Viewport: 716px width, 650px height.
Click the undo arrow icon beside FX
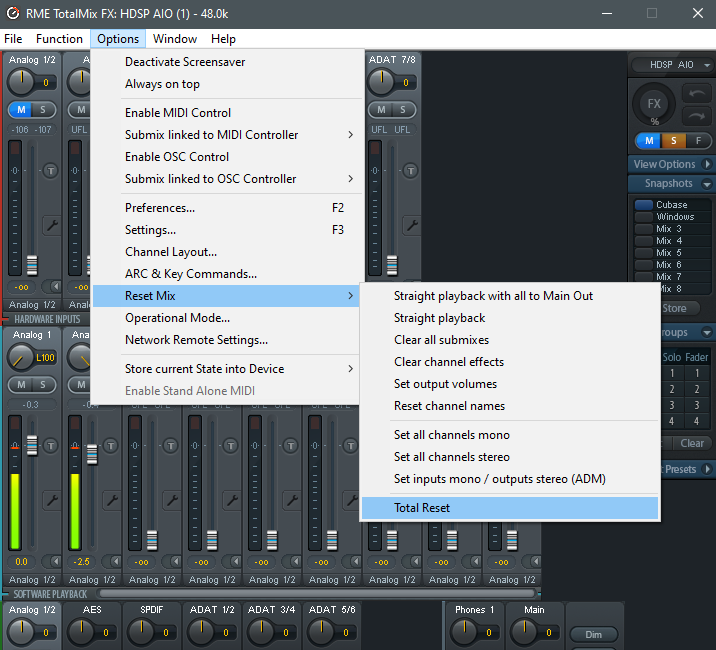696,94
